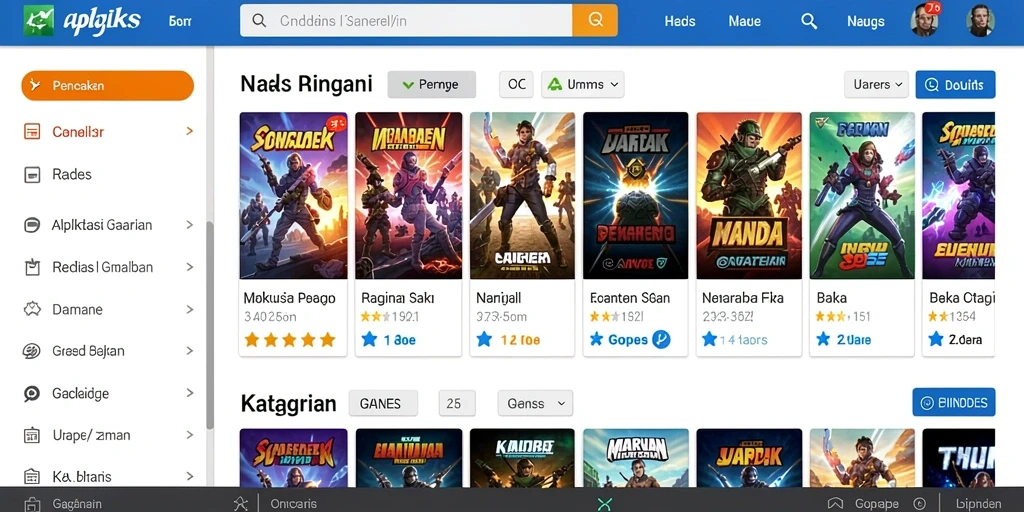This screenshot has width=1024, height=512.
Task: Open the Umms dropdown
Action: pyautogui.click(x=583, y=84)
